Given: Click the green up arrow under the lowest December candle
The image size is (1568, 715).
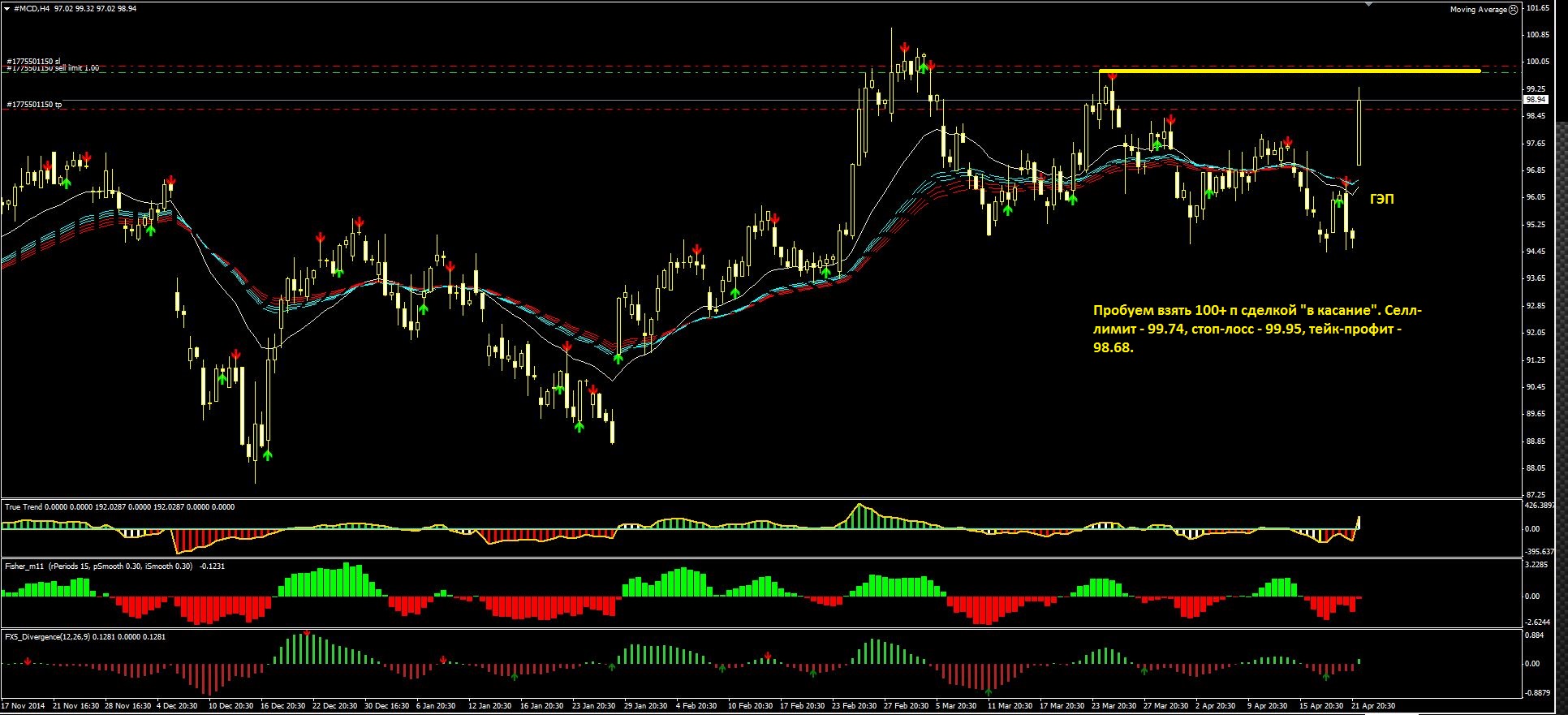Looking at the screenshot, I should click(x=268, y=454).
